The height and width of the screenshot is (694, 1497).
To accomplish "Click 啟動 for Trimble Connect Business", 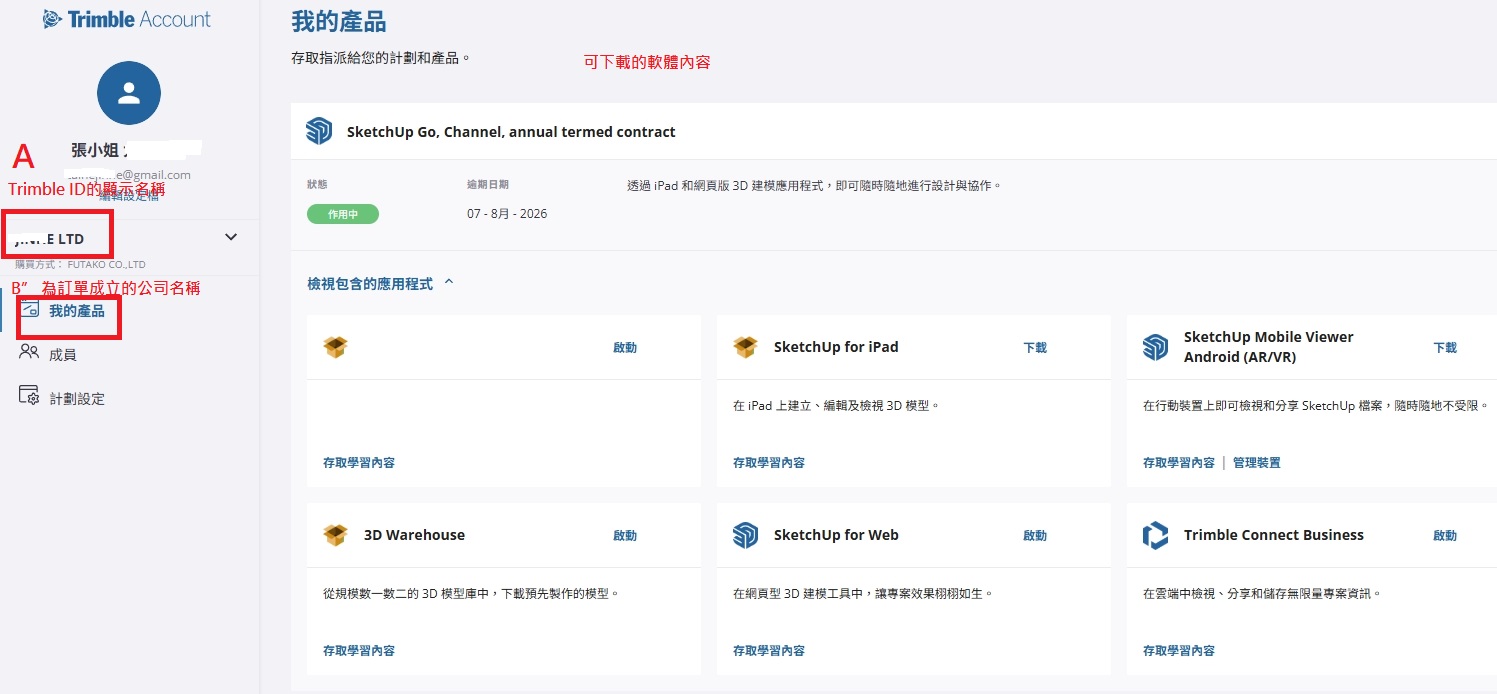I will click(1445, 535).
